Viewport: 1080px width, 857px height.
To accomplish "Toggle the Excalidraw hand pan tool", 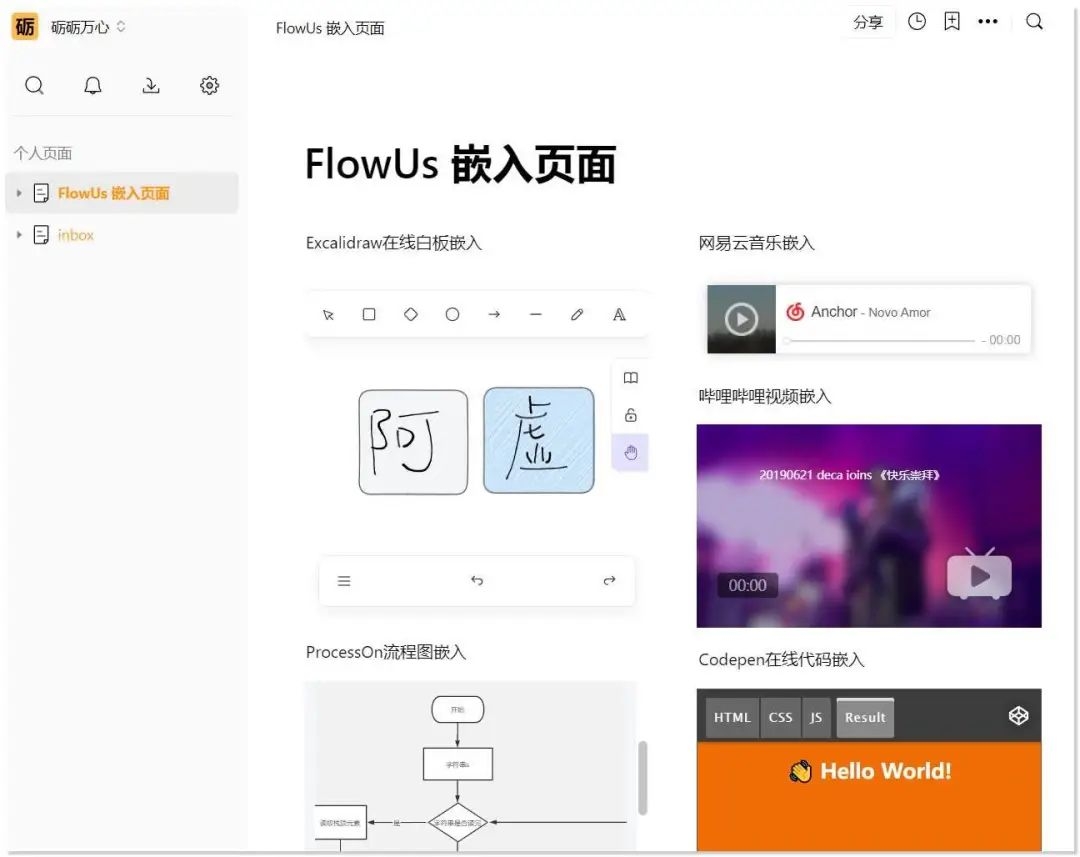I will [630, 453].
